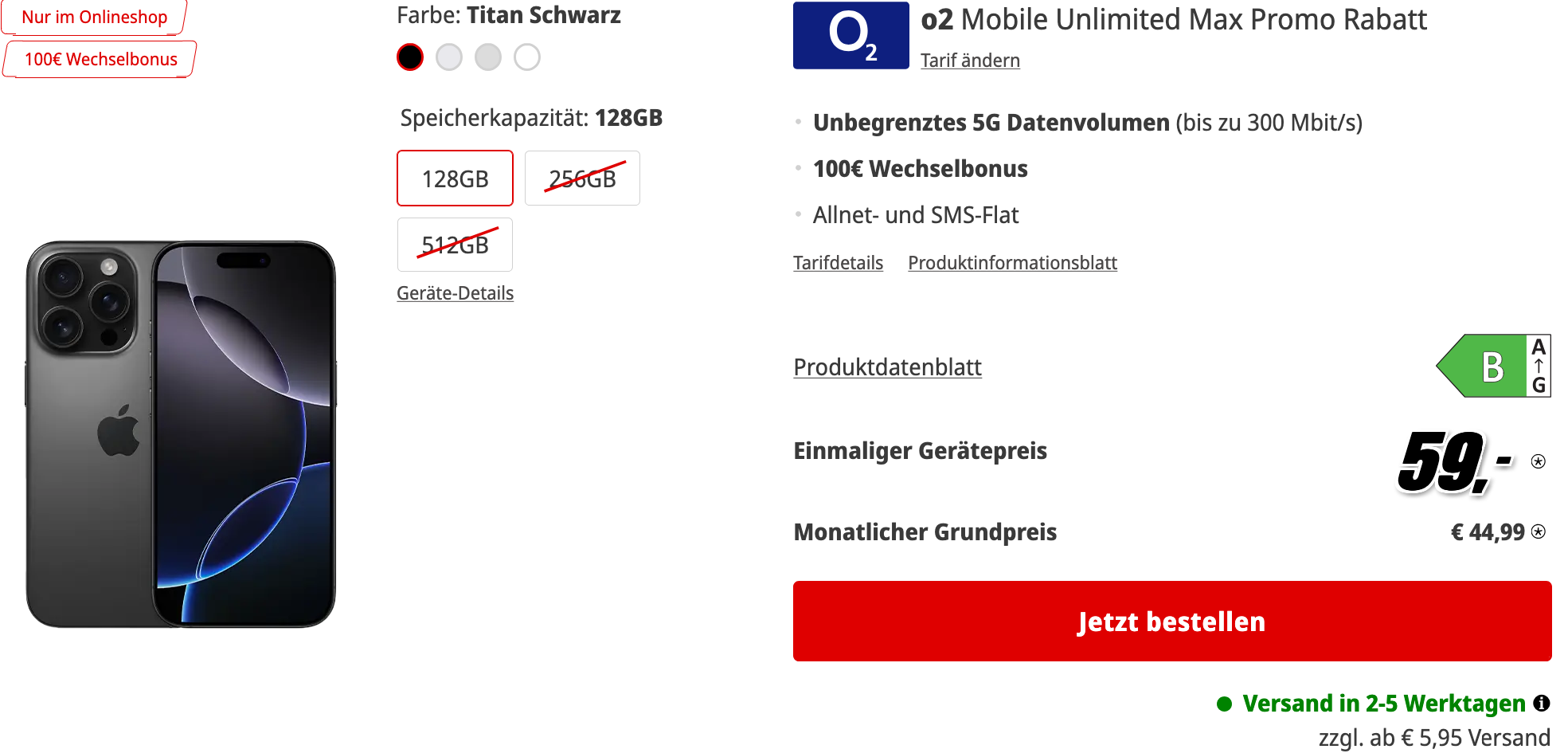
Task: Select crossed-out 256GB storage option
Action: 582,178
